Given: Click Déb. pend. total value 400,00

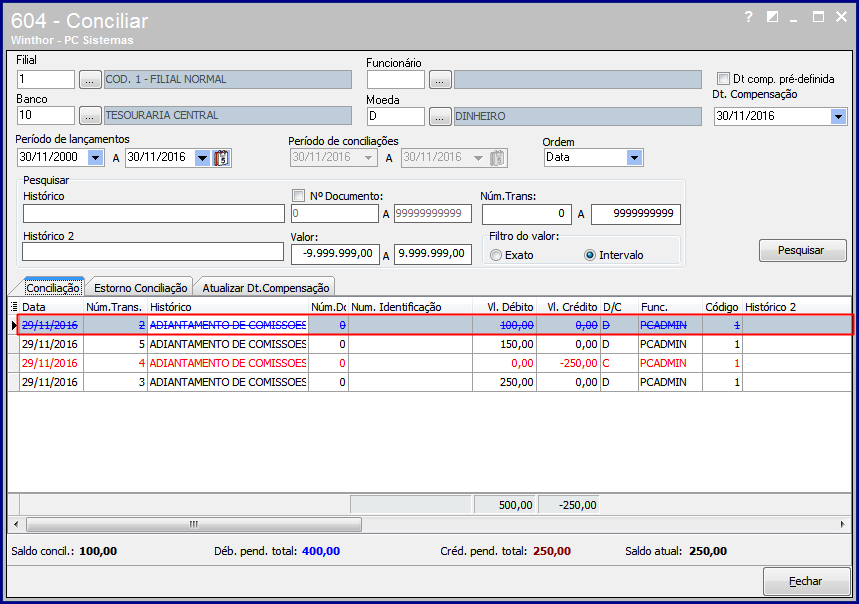Looking at the screenshot, I should coord(321,551).
